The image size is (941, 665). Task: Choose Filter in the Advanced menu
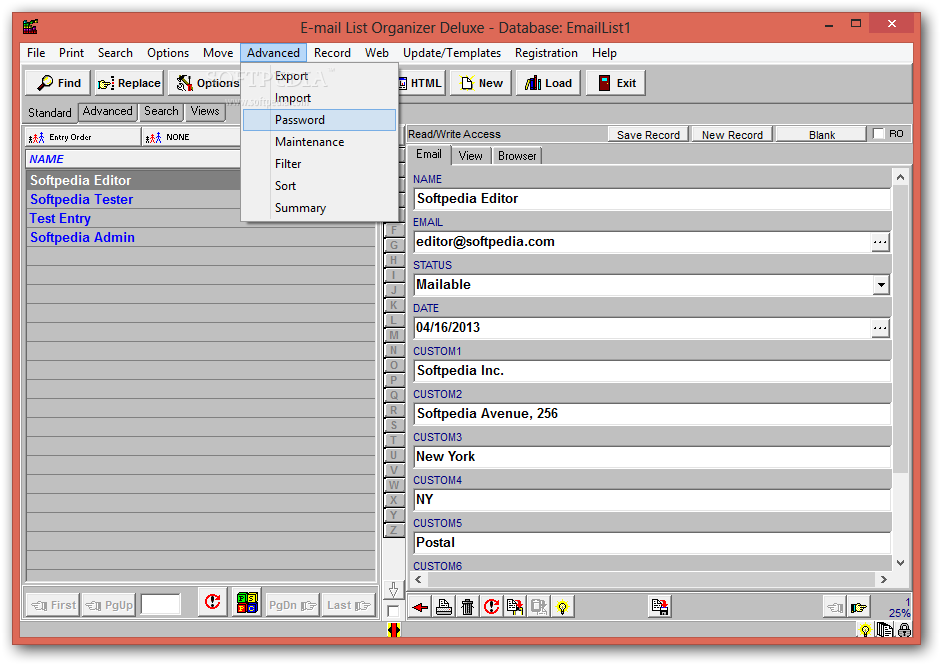pos(319,164)
